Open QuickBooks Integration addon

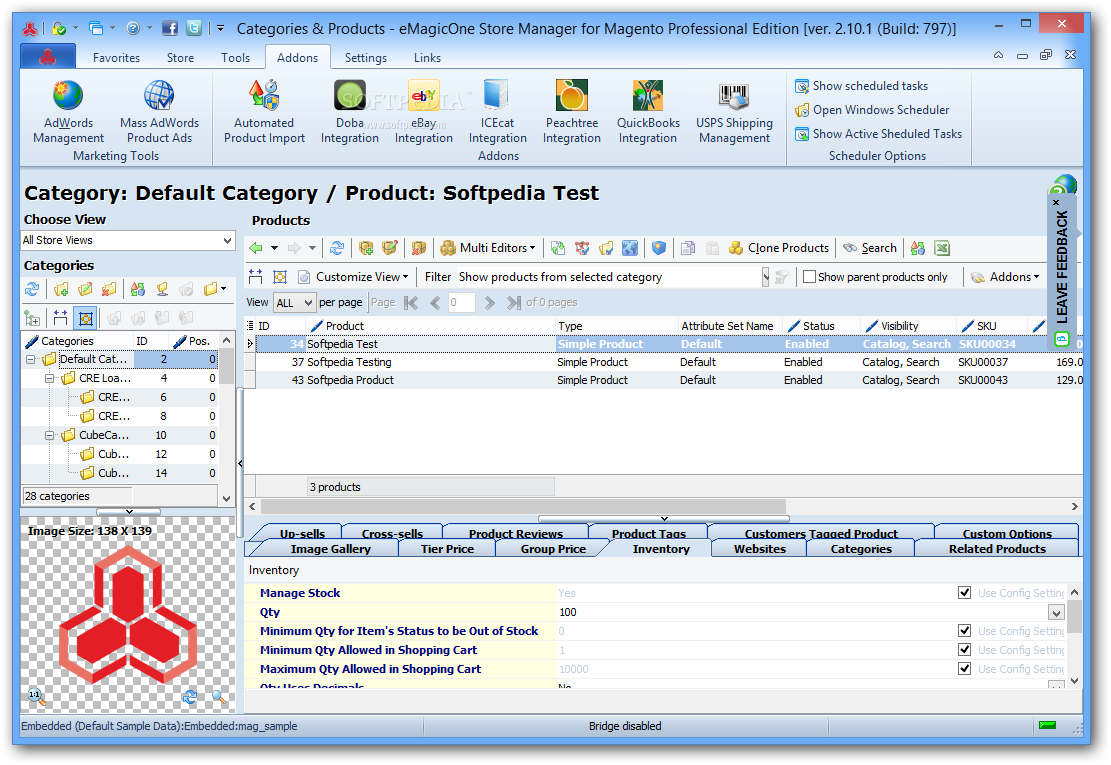(648, 112)
